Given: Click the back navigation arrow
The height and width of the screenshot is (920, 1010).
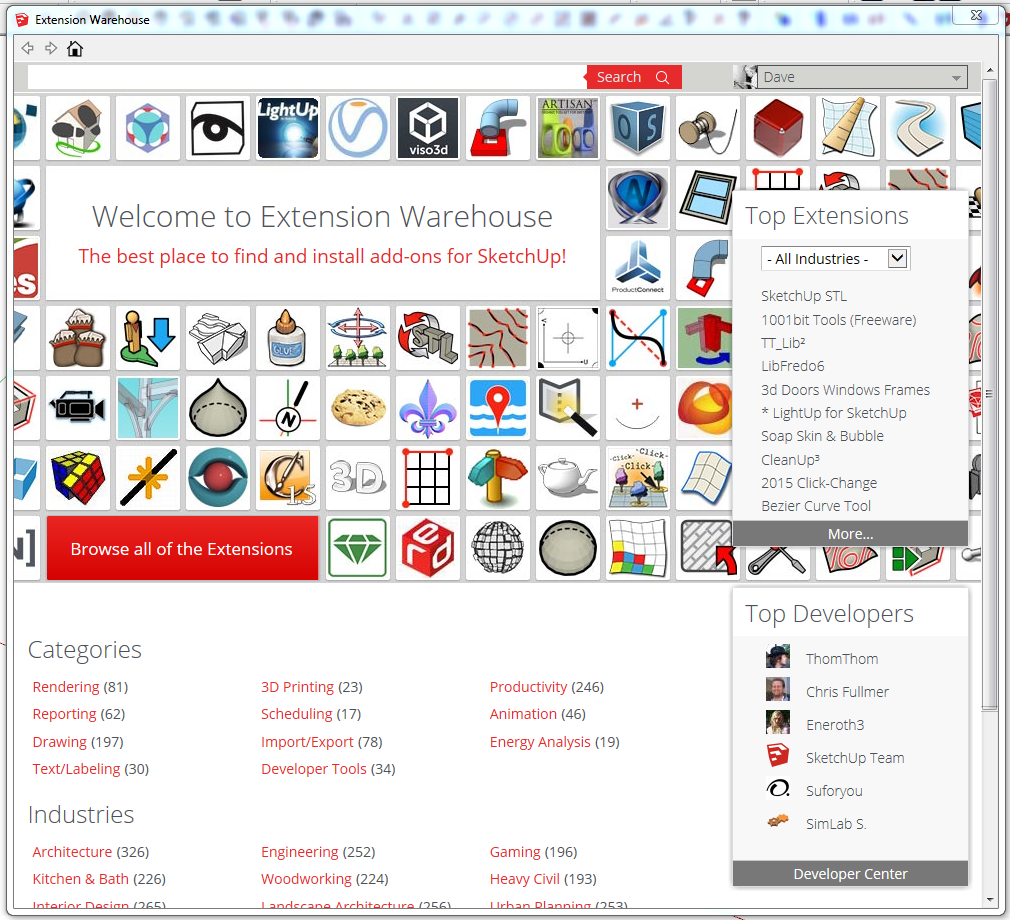Looking at the screenshot, I should [28, 49].
